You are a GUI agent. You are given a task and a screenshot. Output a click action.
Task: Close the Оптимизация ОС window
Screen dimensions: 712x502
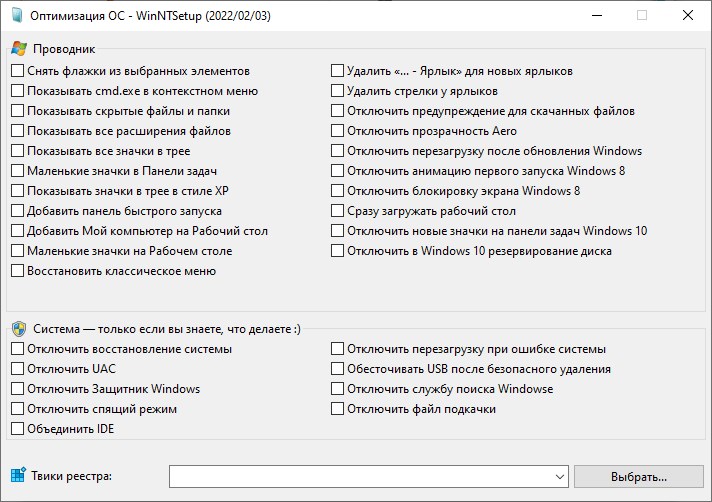688,16
